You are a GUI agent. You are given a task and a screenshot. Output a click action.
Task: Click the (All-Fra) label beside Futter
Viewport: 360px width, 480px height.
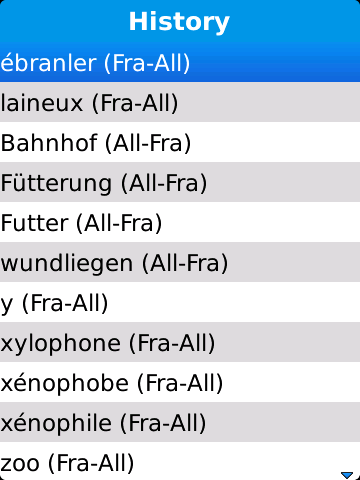[x=119, y=223]
